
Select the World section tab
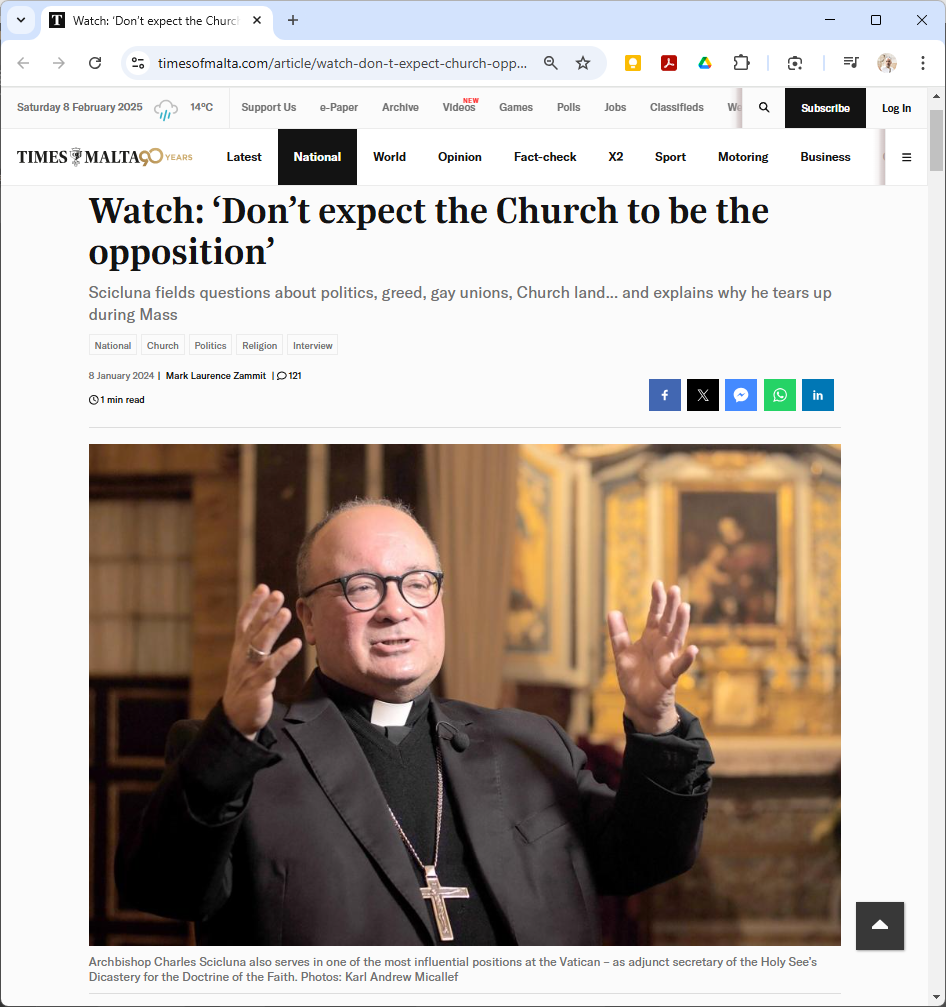click(389, 157)
